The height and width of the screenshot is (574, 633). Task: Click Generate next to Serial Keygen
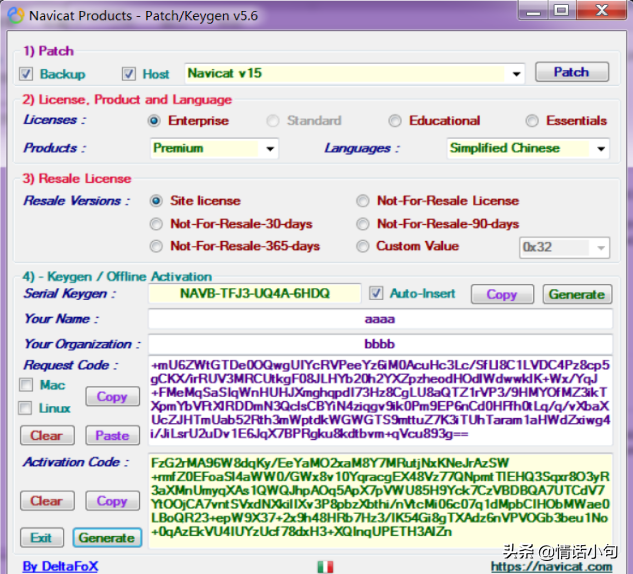point(577,294)
